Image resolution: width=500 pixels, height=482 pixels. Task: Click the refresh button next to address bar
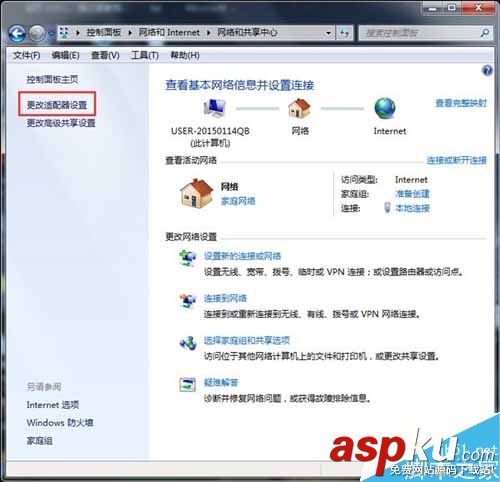tap(344, 33)
